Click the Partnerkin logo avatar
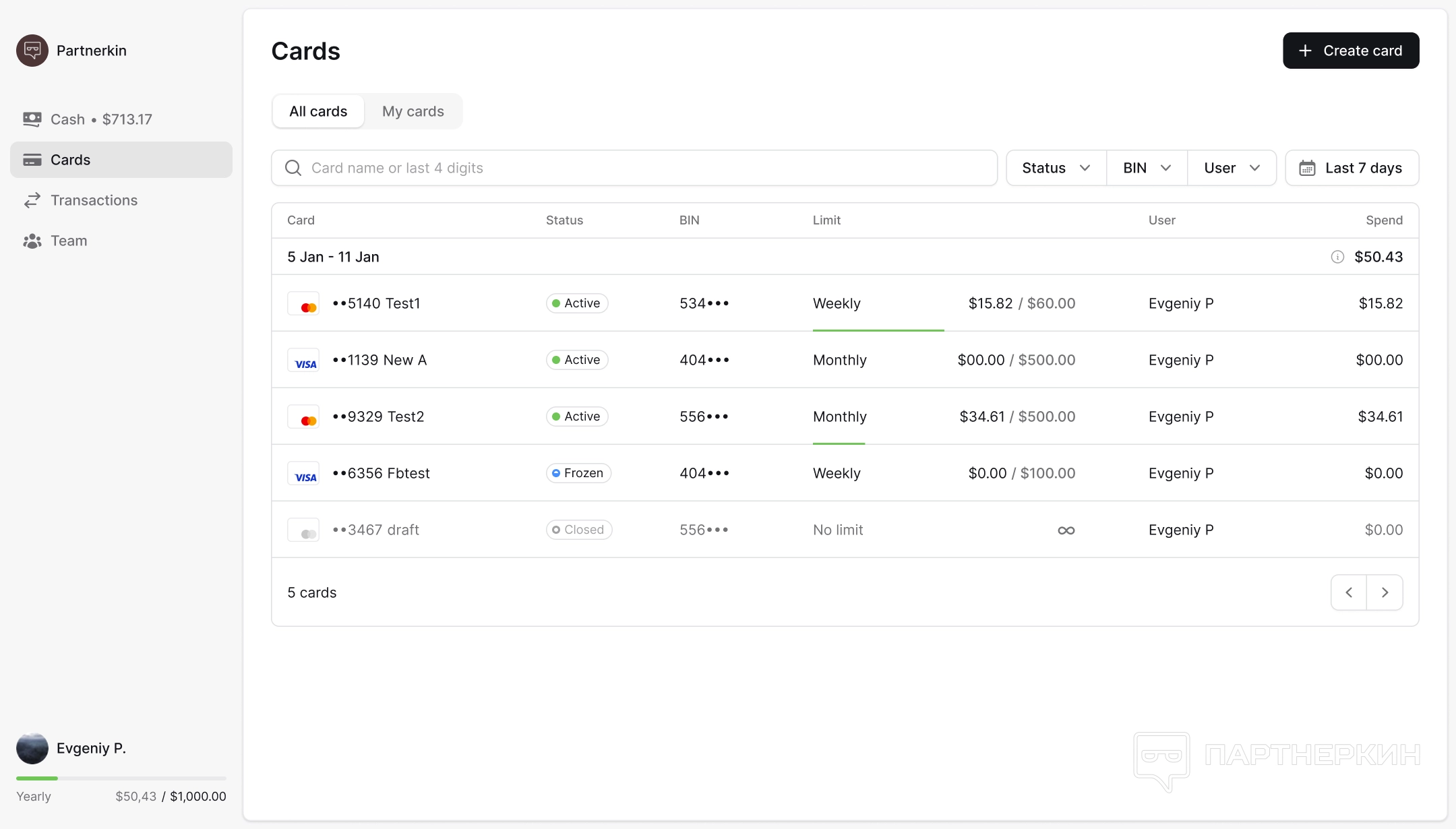This screenshot has width=1456, height=829. click(32, 51)
